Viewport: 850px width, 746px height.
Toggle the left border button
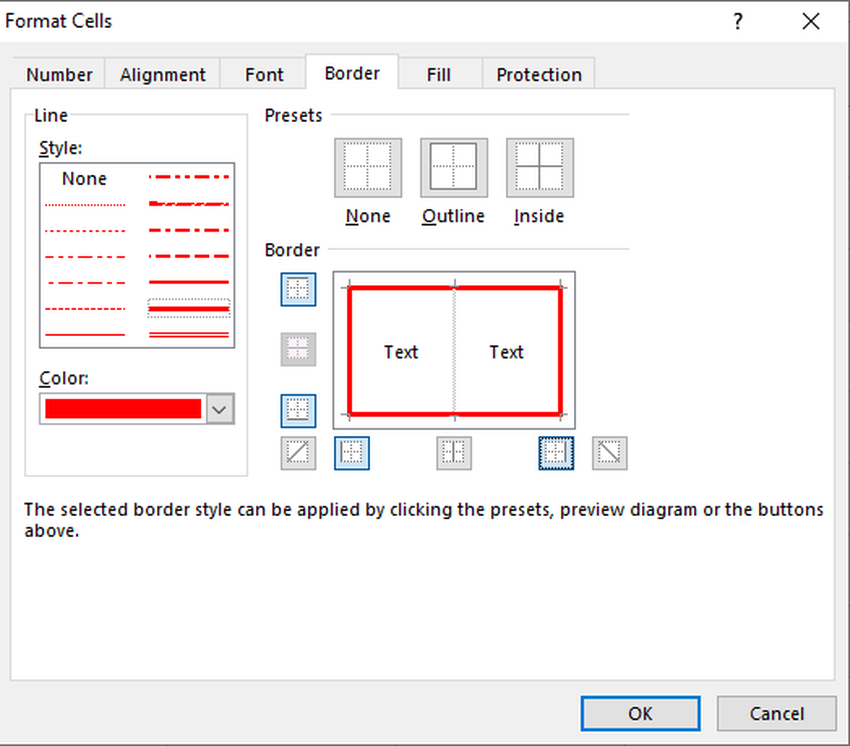tap(351, 453)
